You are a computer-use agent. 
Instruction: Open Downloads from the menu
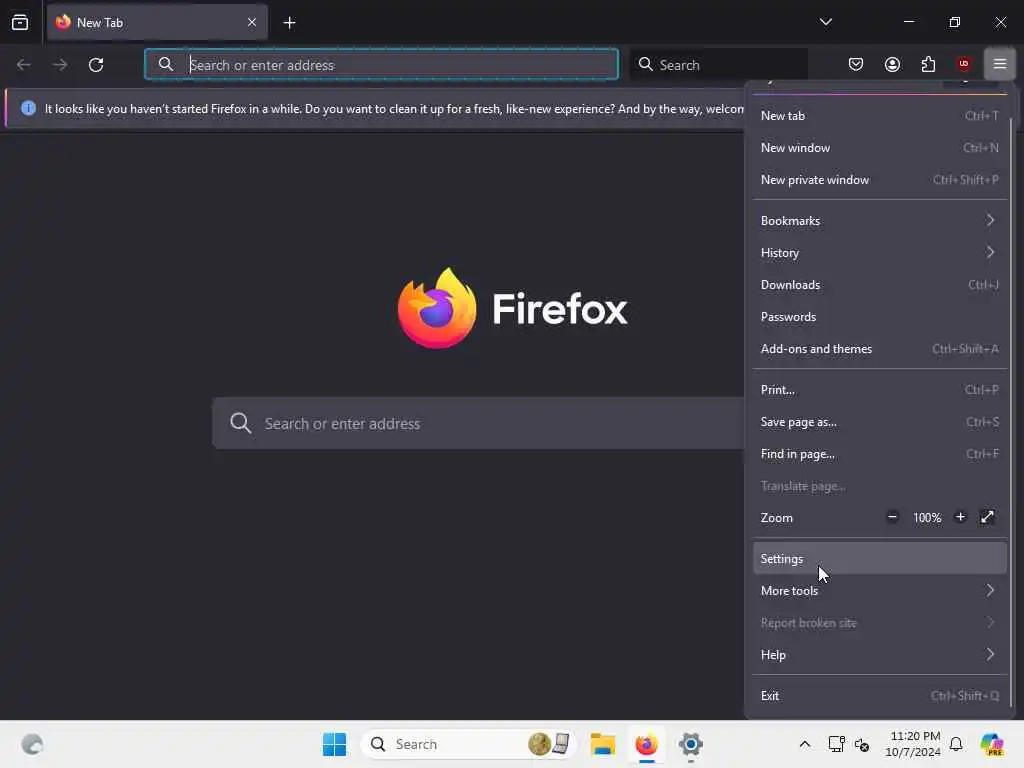[879, 285]
